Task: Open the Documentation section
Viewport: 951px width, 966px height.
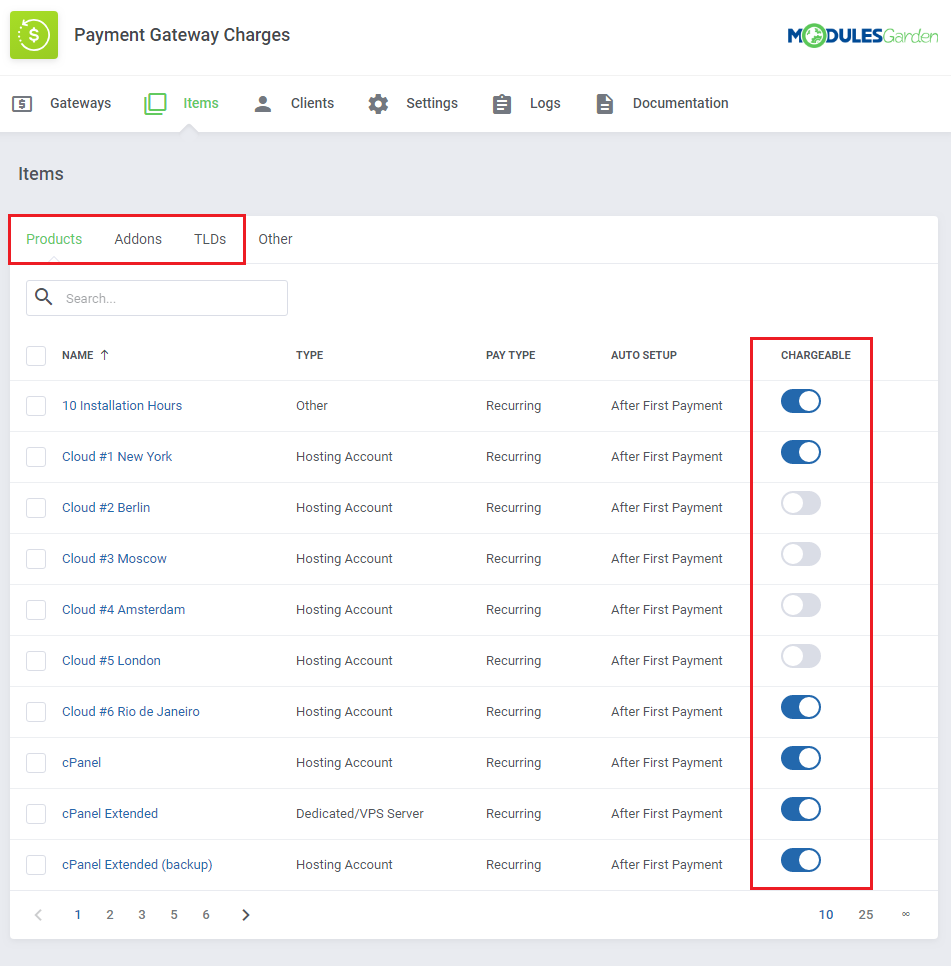Action: (681, 104)
